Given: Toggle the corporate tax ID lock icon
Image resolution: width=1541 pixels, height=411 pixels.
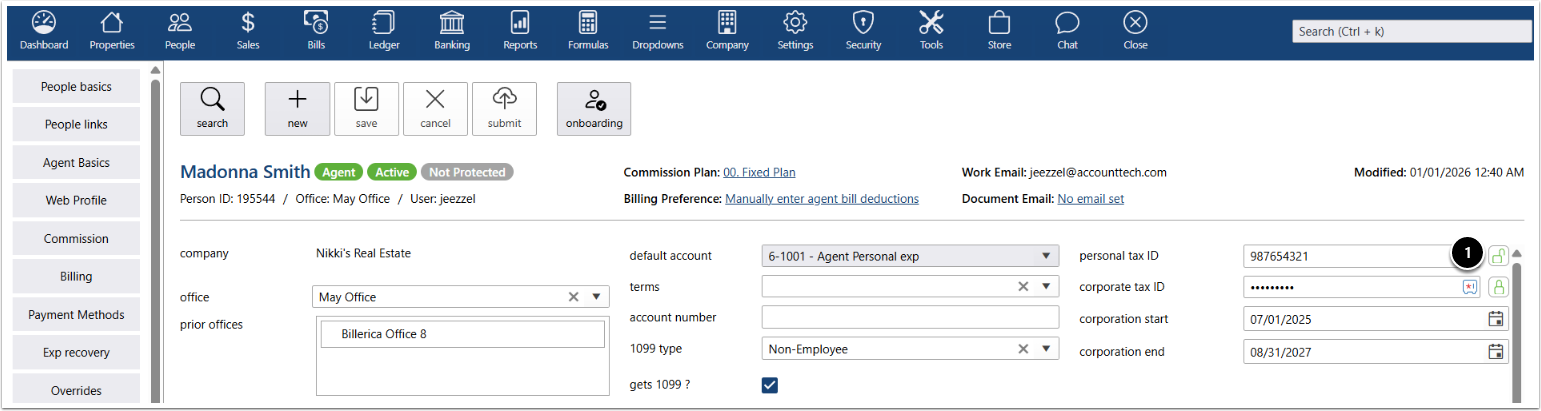Looking at the screenshot, I should click(1498, 287).
